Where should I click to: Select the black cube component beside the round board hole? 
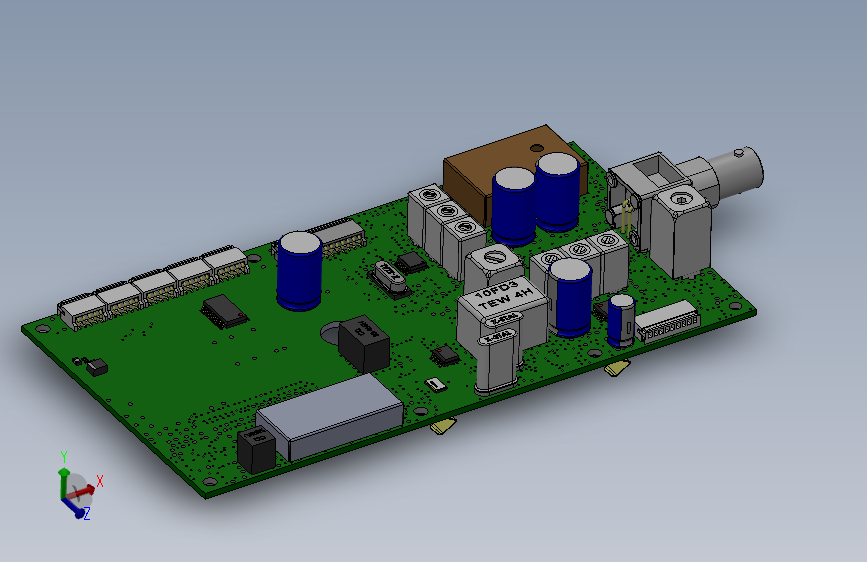pos(364,343)
